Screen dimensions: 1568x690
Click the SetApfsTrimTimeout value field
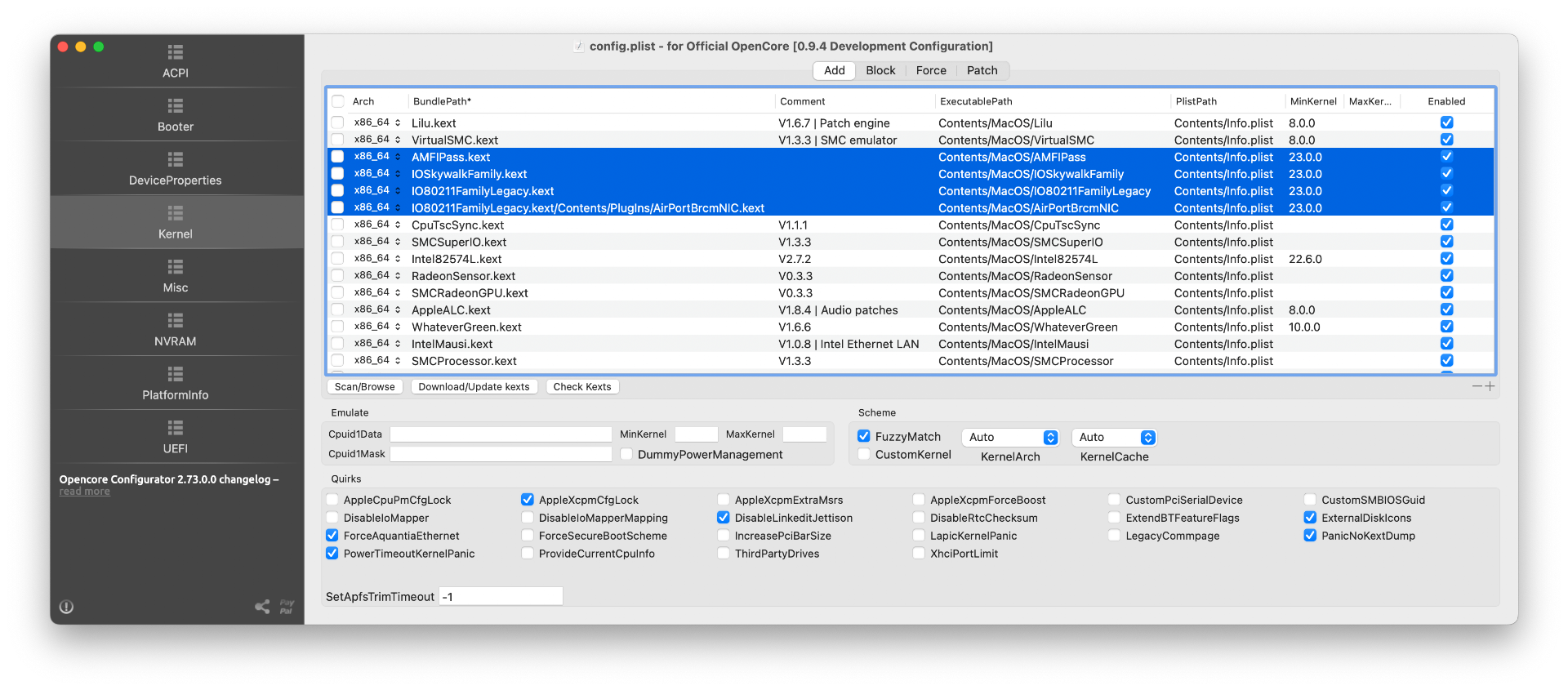pyautogui.click(x=501, y=597)
